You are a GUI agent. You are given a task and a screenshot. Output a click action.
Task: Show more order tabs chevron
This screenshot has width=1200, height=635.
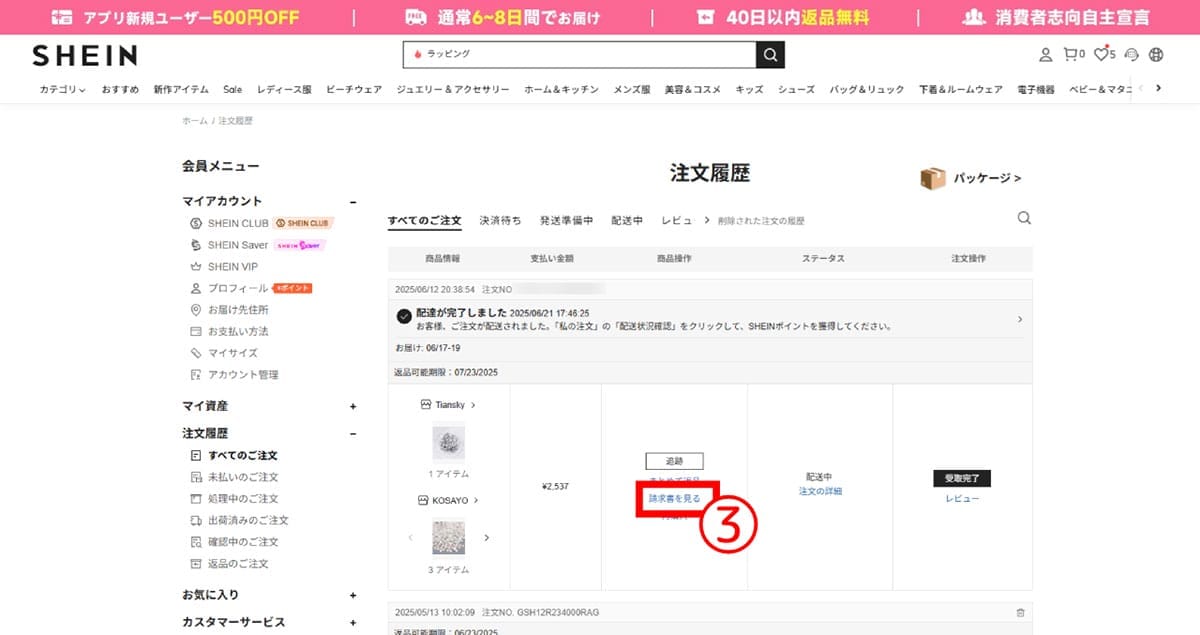(x=706, y=220)
